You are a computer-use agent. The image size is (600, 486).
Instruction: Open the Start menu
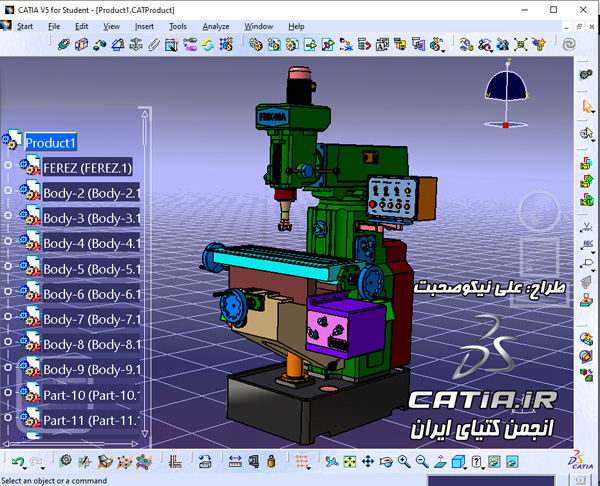click(25, 26)
